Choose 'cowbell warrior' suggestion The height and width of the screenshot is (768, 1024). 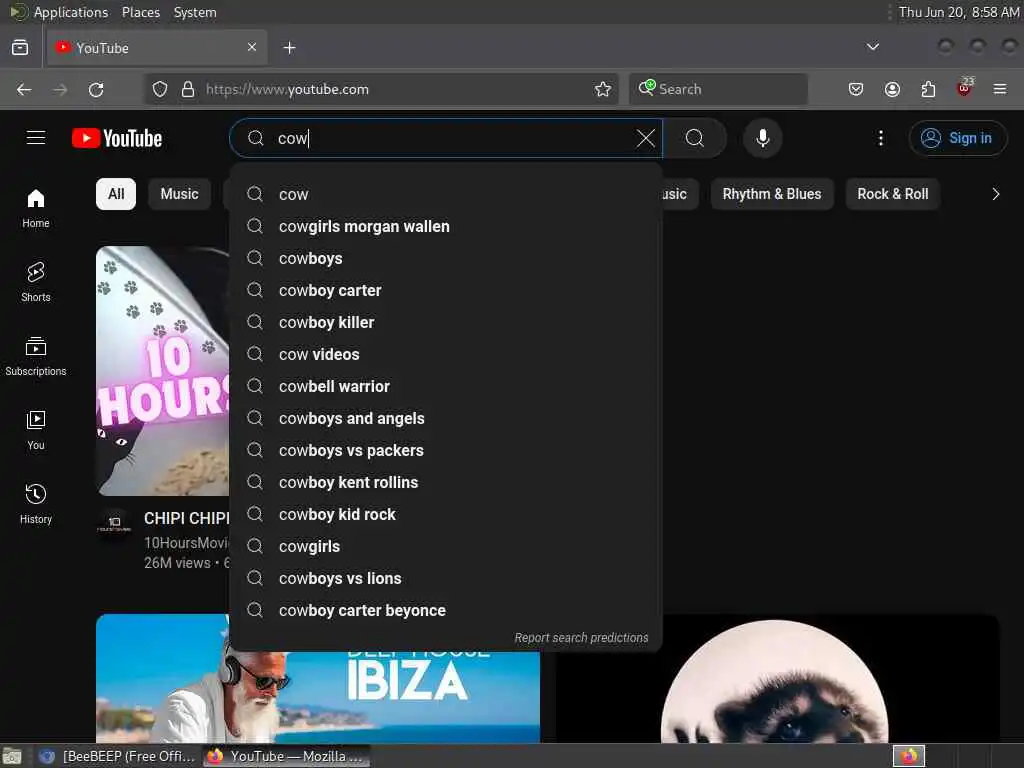coord(446,386)
